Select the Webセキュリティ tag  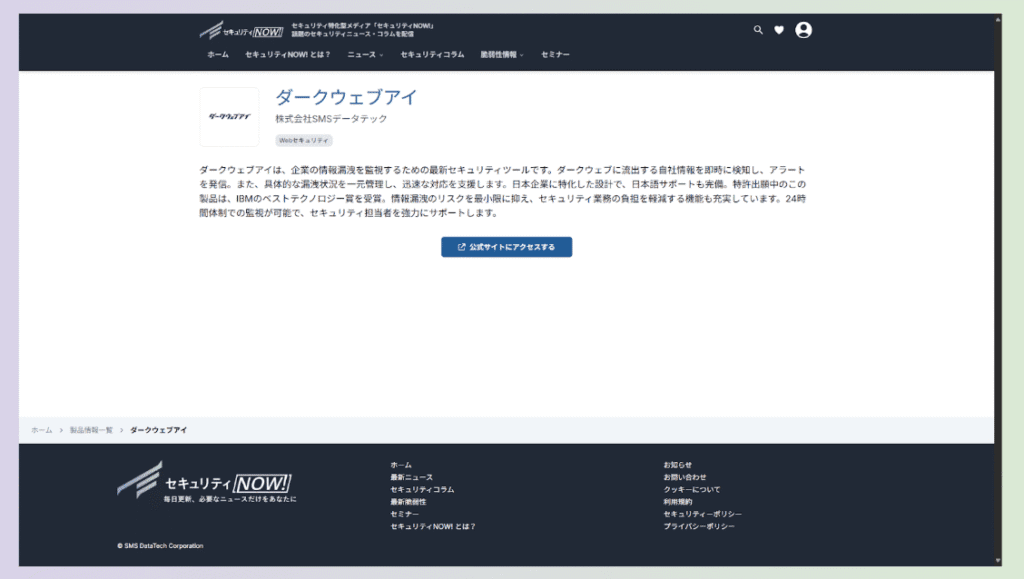click(x=304, y=140)
